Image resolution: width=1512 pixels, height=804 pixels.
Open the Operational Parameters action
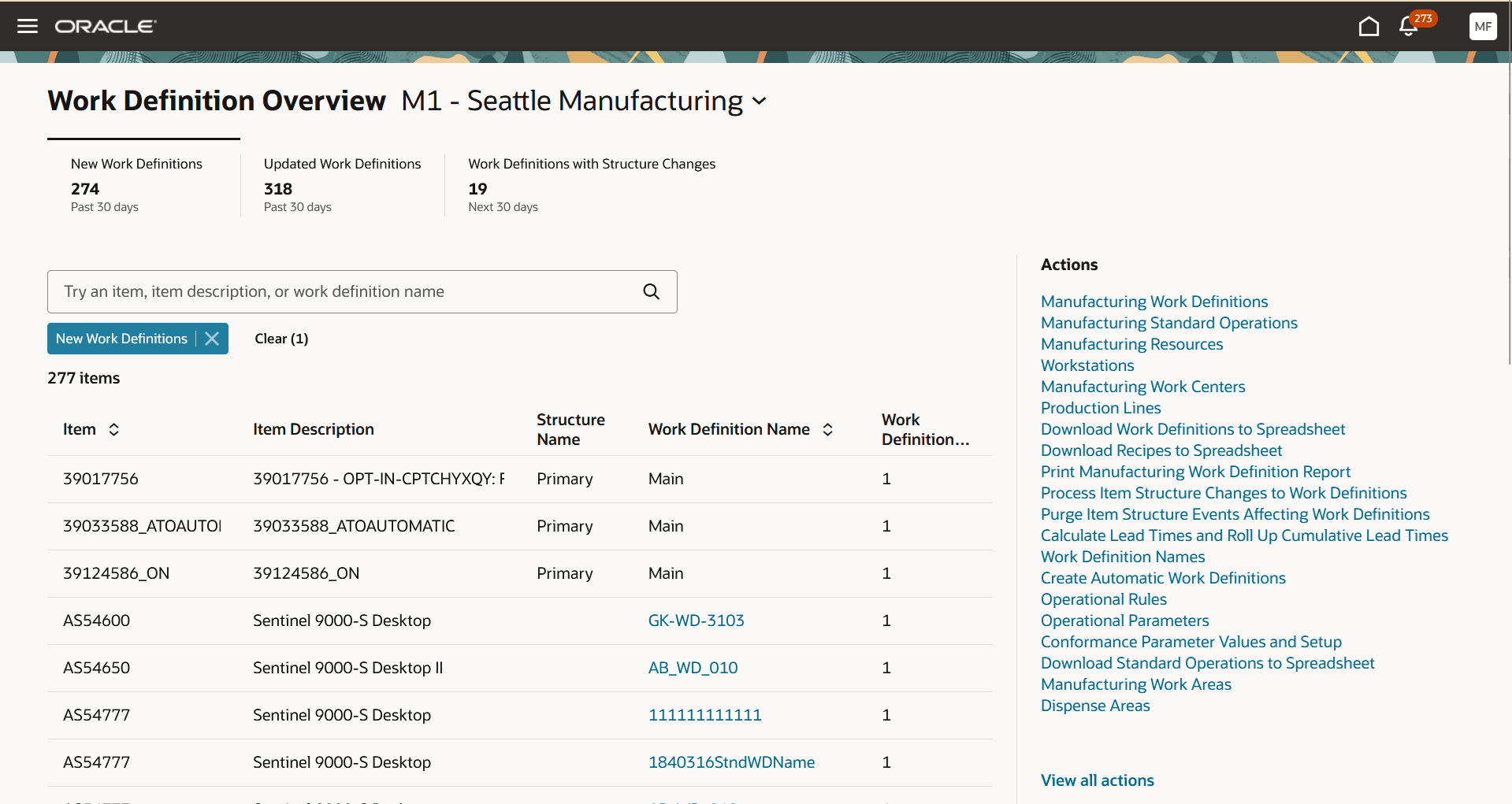tap(1124, 621)
